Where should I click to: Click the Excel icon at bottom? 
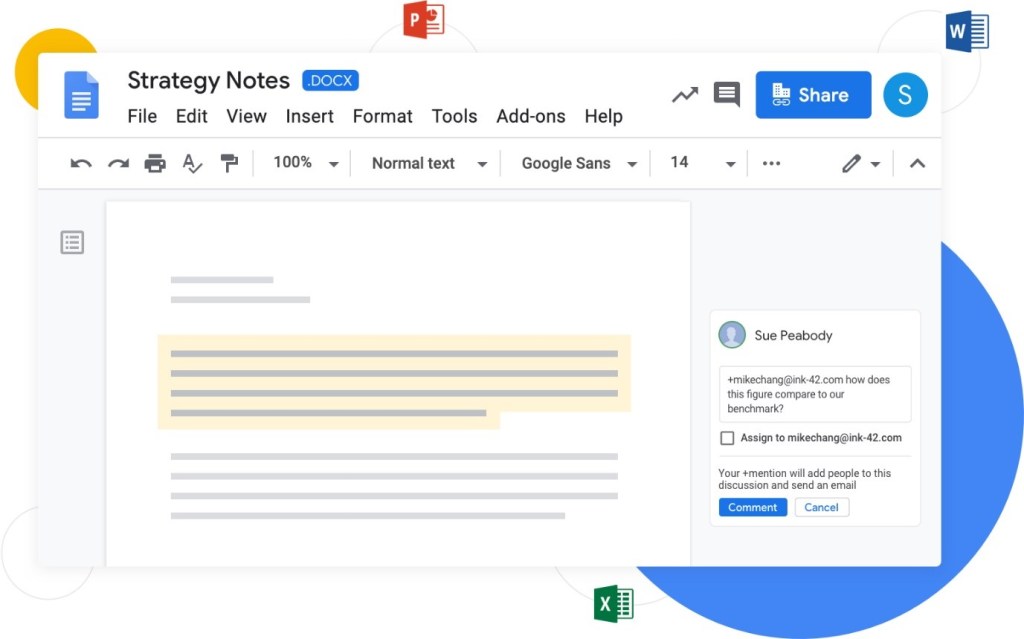pos(614,604)
